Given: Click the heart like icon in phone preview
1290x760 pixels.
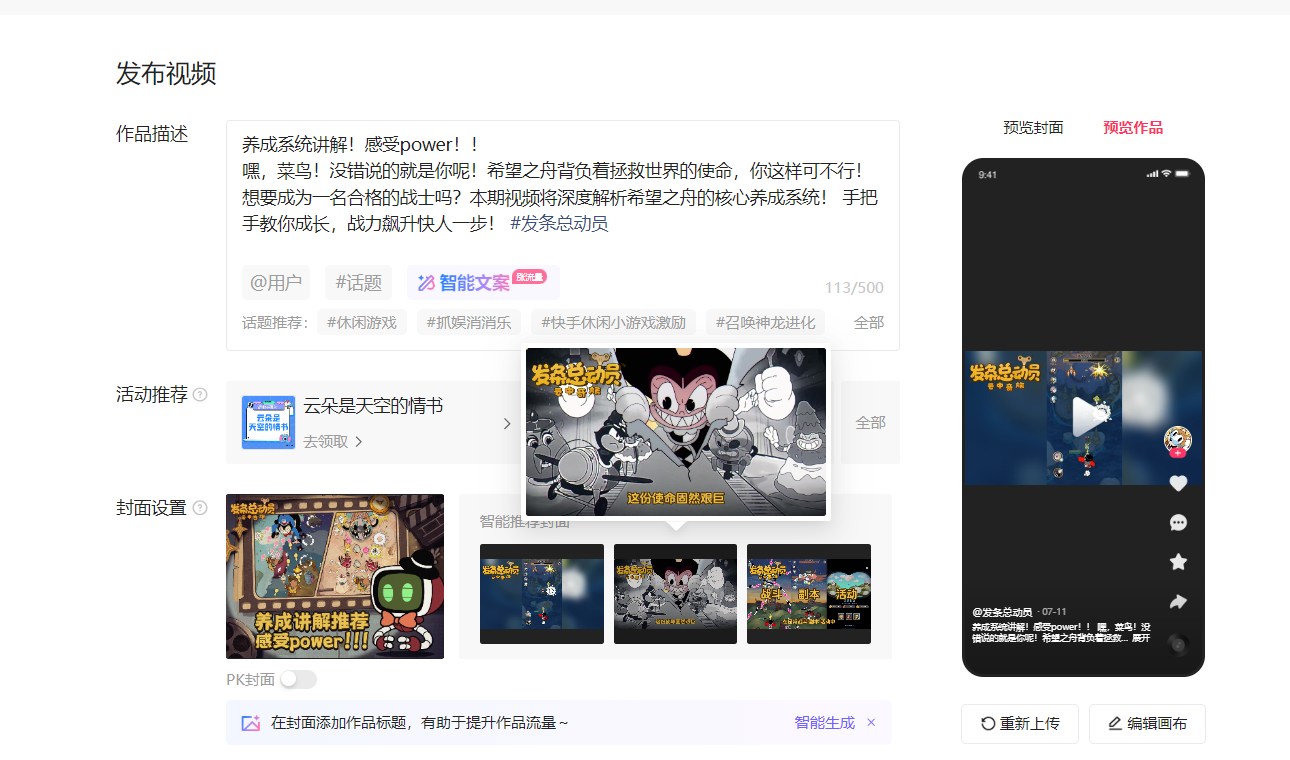Looking at the screenshot, I should (1178, 483).
